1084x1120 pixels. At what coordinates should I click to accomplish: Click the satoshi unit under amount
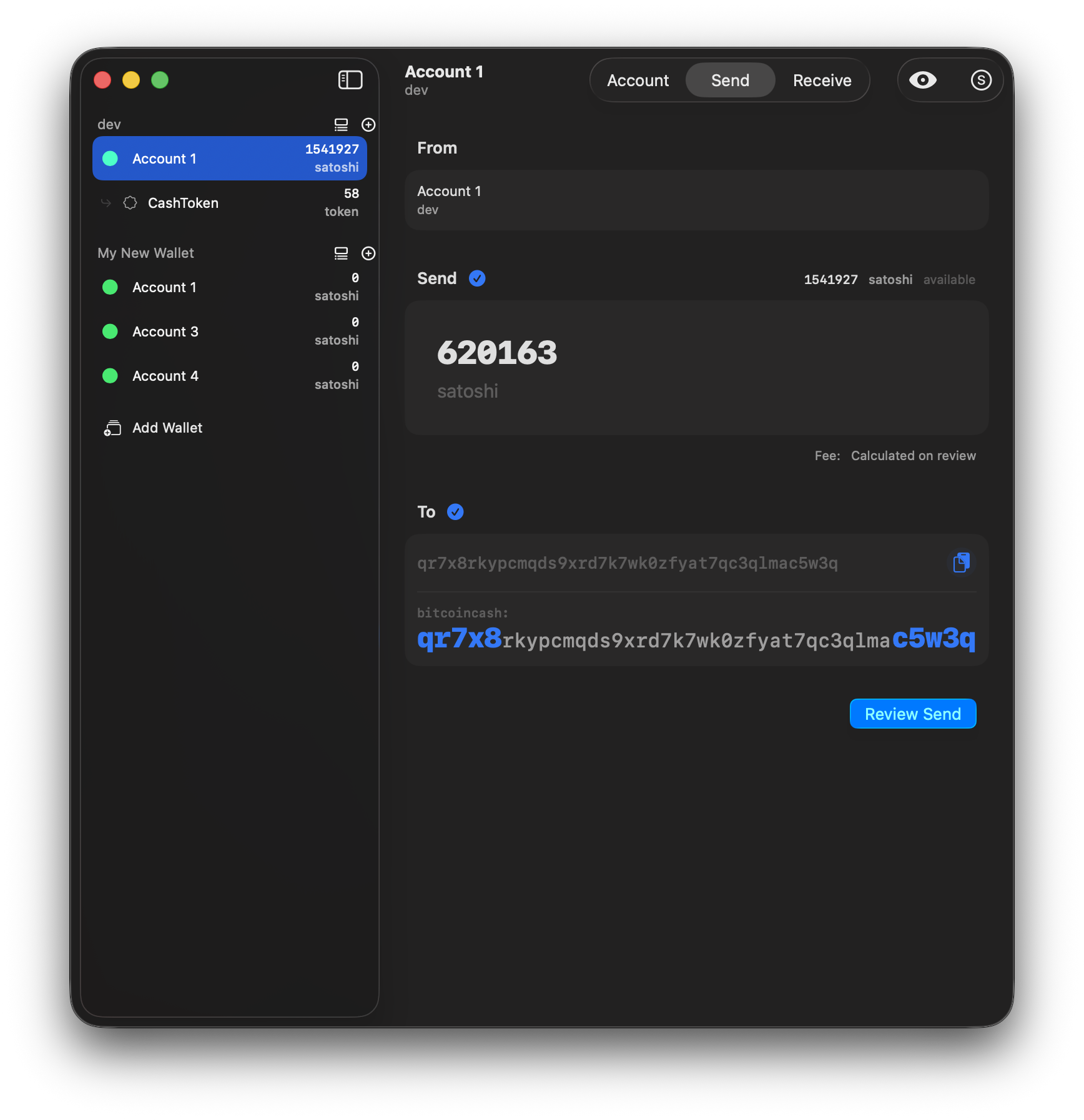point(468,391)
